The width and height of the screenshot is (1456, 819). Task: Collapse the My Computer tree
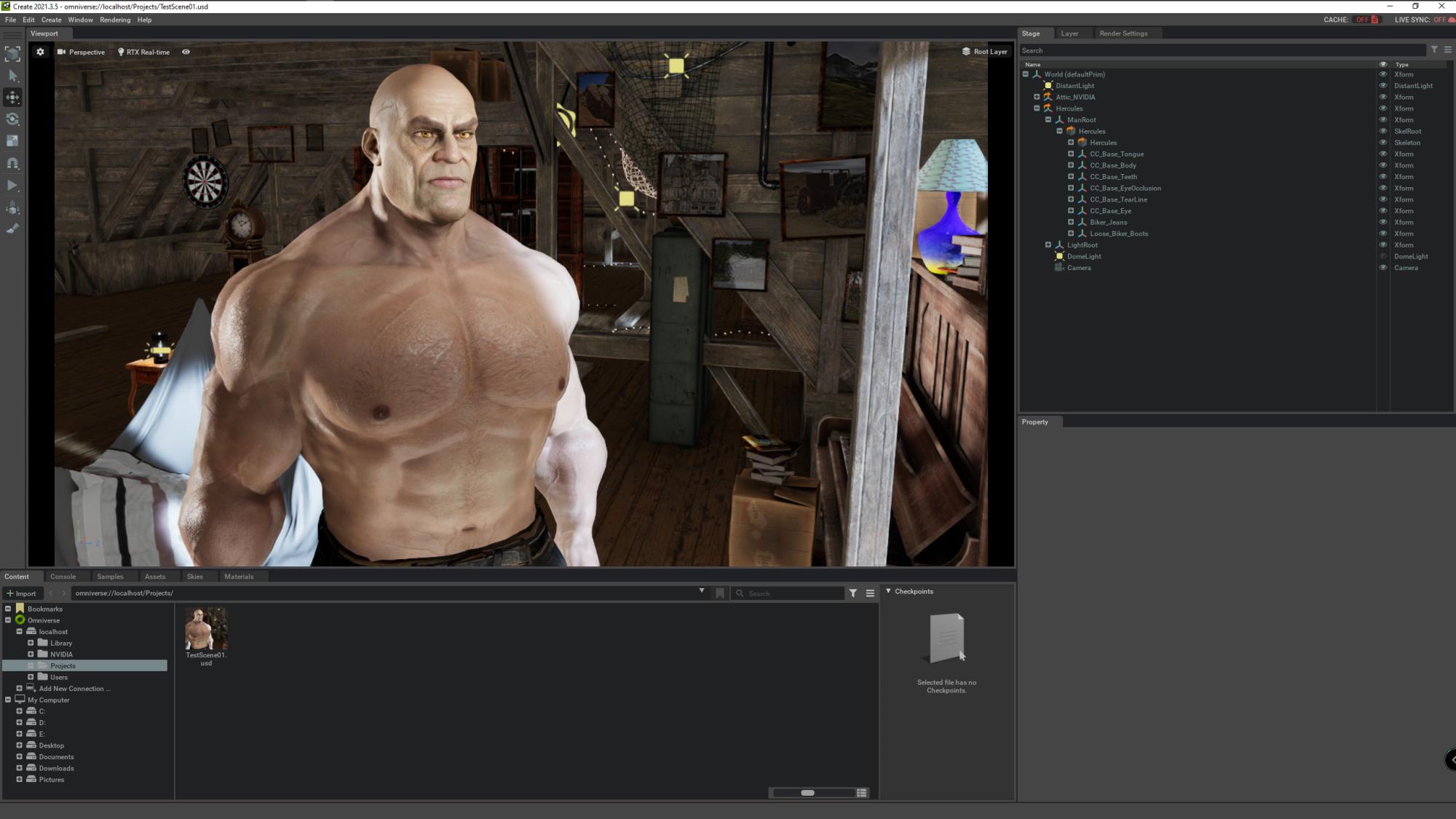pos(8,700)
